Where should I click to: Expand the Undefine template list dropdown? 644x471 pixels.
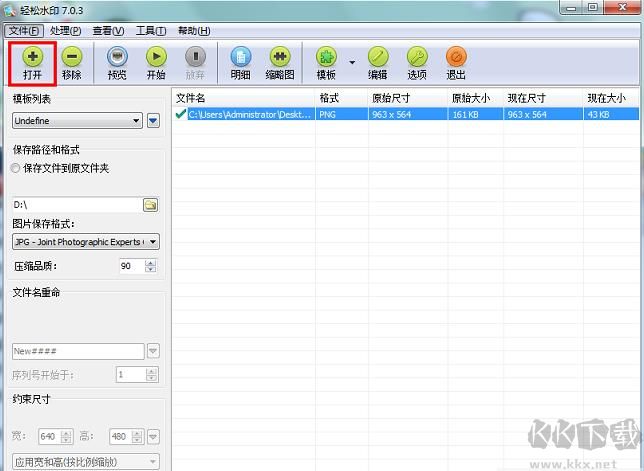(77, 121)
